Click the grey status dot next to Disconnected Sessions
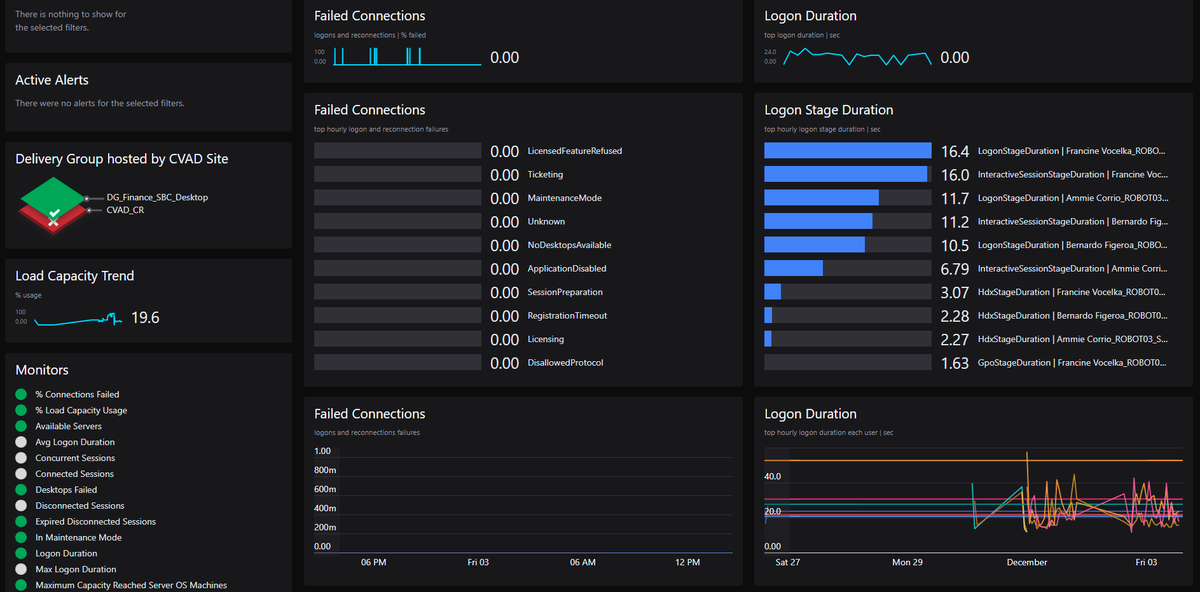 (x=21, y=506)
